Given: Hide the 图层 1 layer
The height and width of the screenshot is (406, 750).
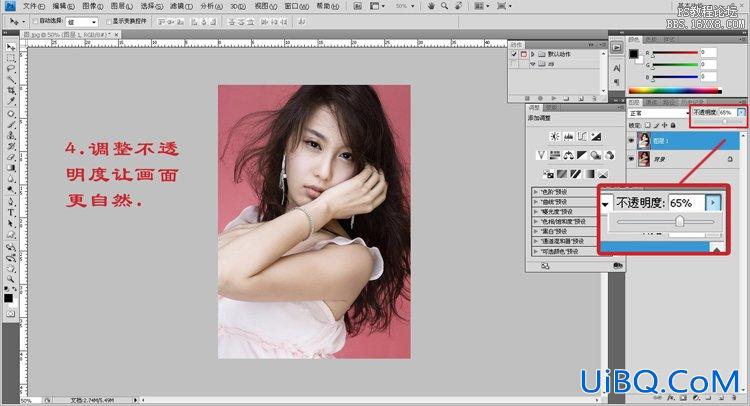Looking at the screenshot, I should 631,141.
